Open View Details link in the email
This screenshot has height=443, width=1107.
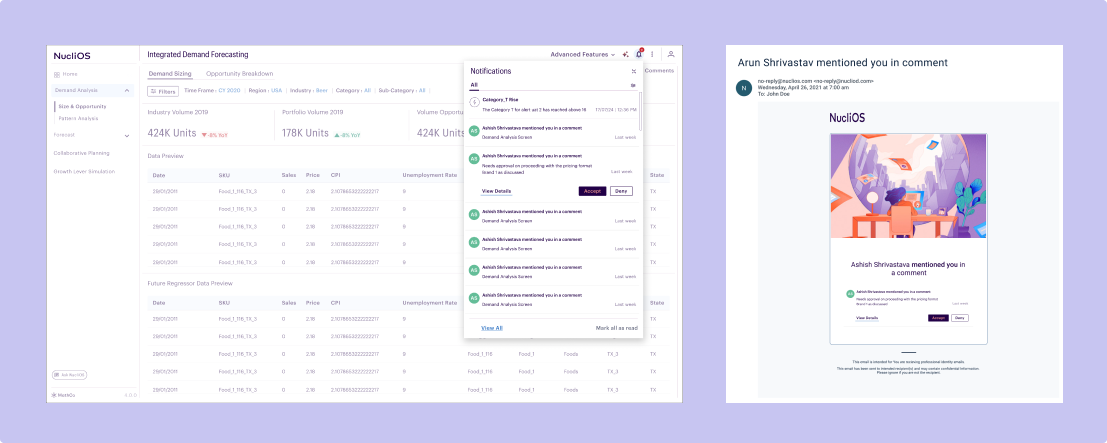tap(867, 318)
